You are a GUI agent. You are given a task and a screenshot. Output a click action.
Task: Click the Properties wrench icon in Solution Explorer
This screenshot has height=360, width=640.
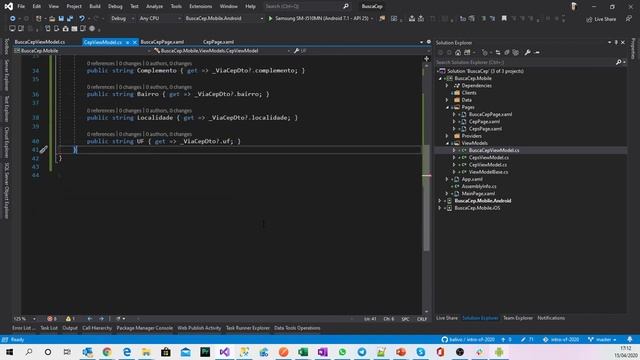pyautogui.click(x=527, y=52)
